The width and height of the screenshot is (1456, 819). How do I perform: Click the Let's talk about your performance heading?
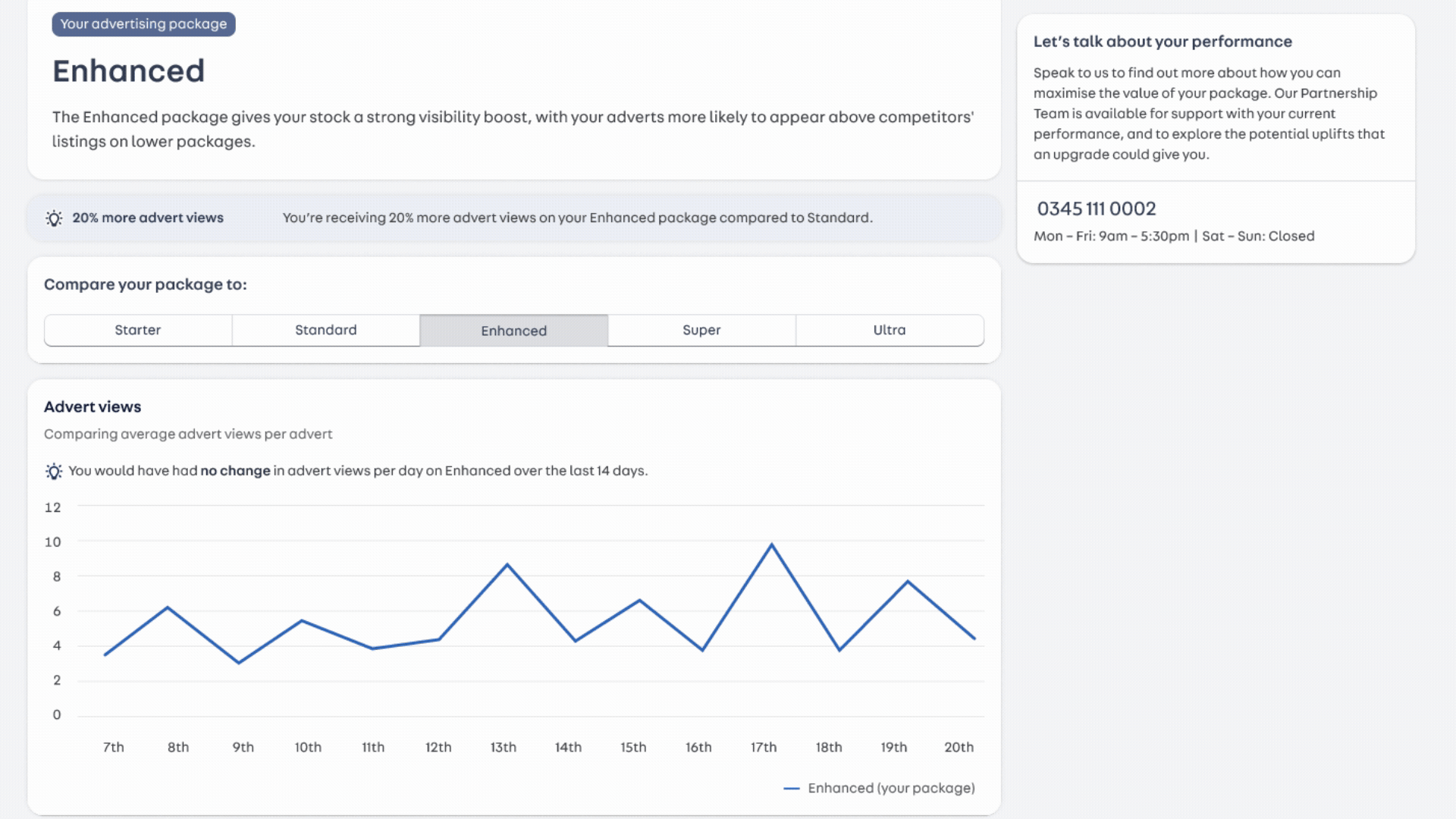1163,42
